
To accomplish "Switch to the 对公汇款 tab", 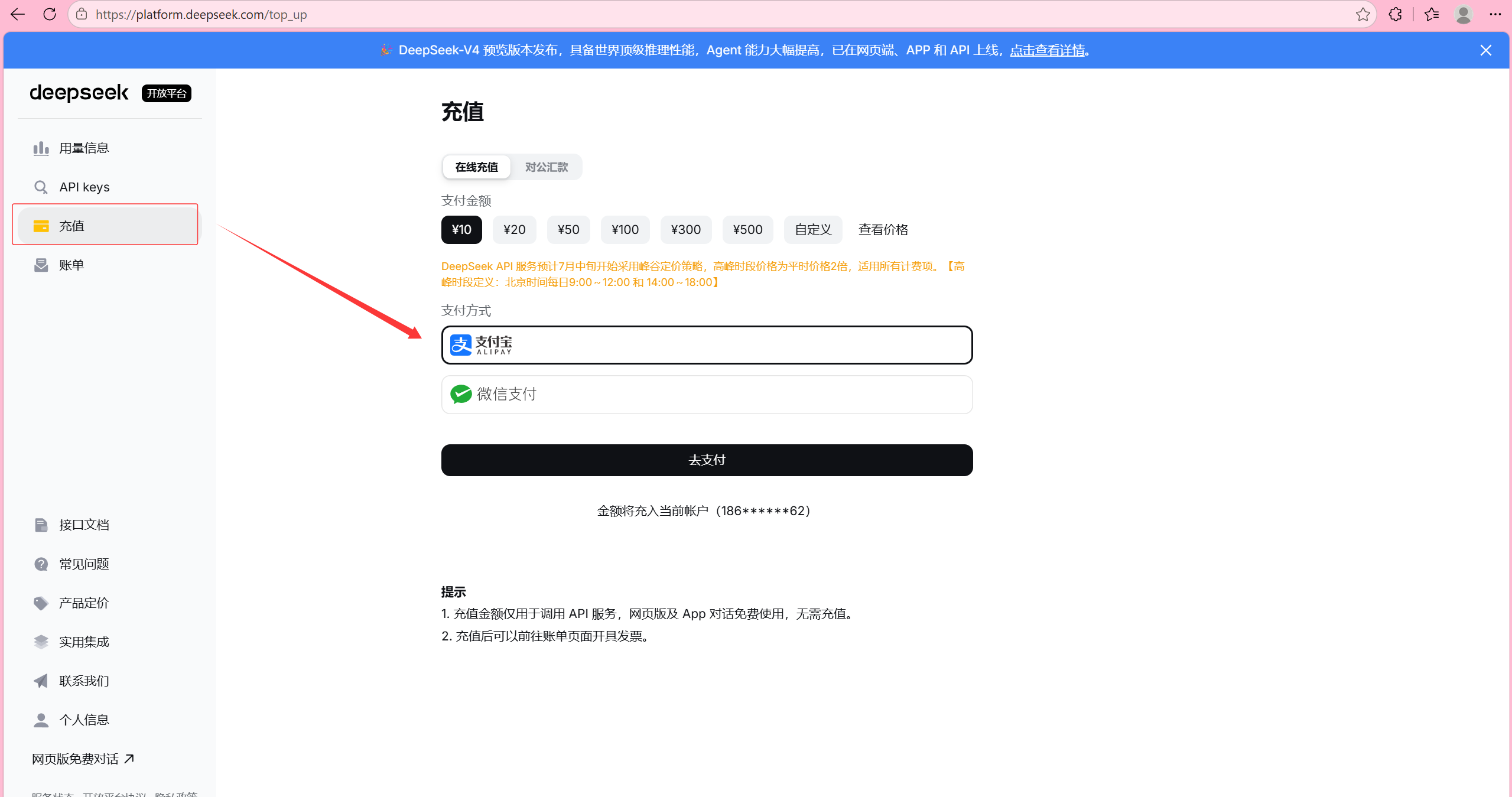I will [547, 167].
